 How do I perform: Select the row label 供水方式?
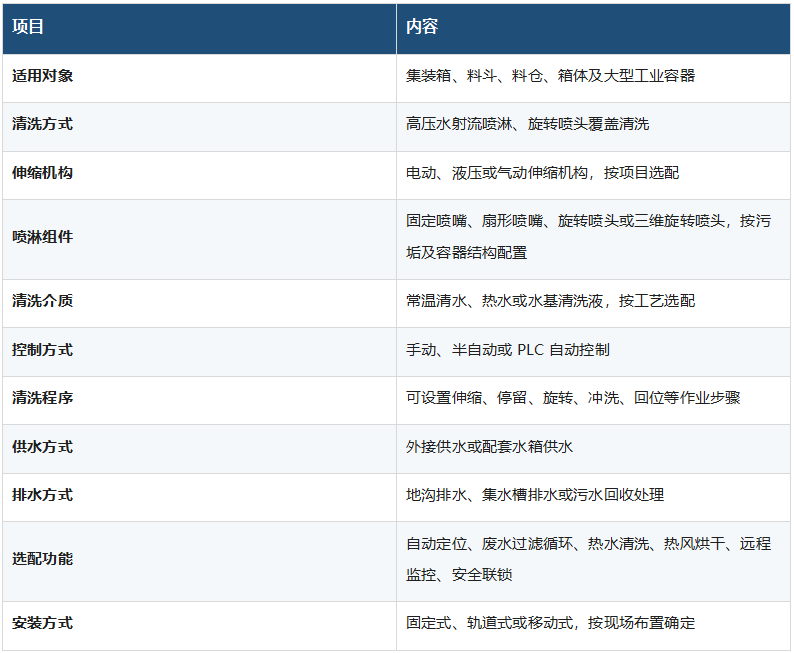43,447
